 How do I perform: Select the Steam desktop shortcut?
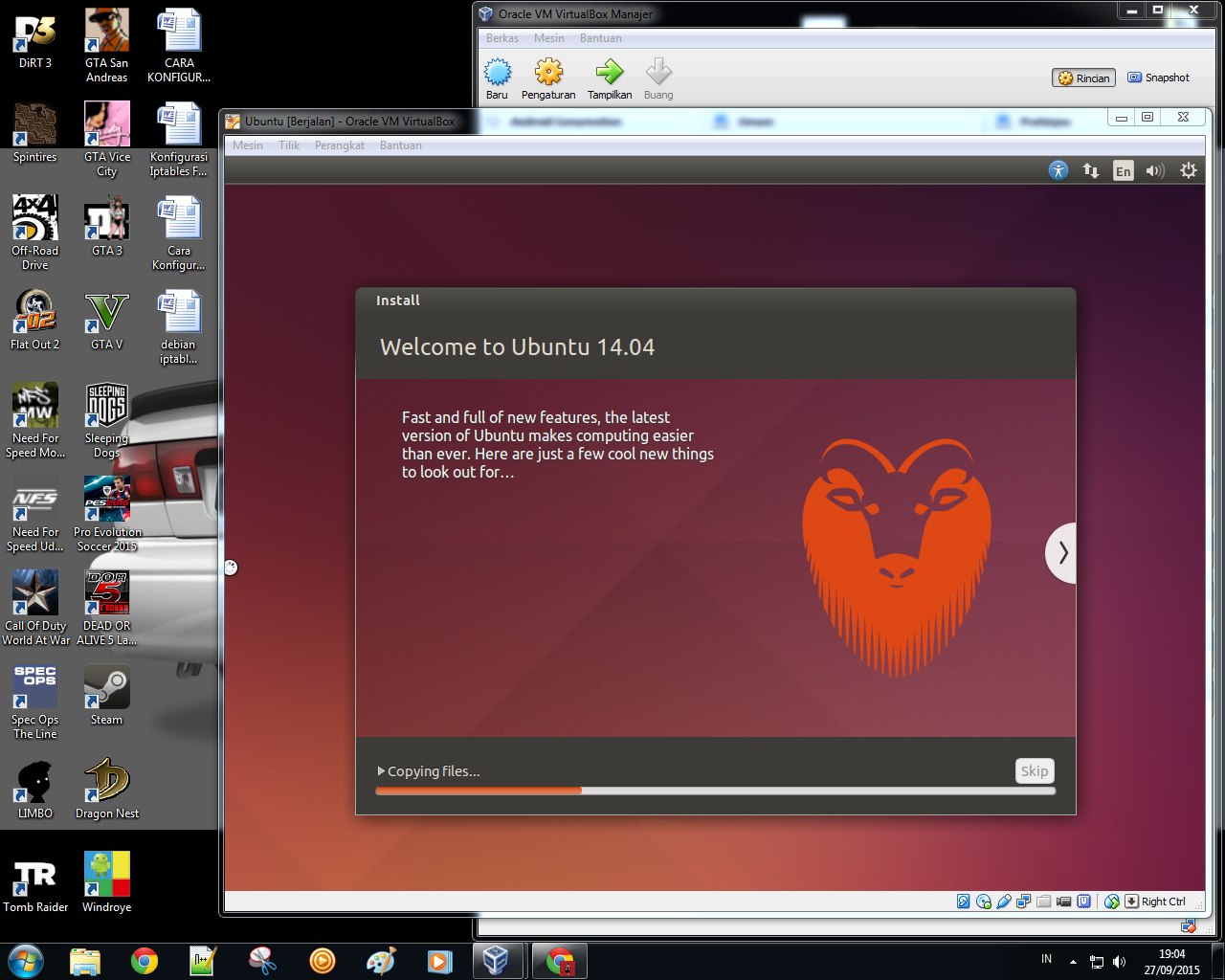107,697
